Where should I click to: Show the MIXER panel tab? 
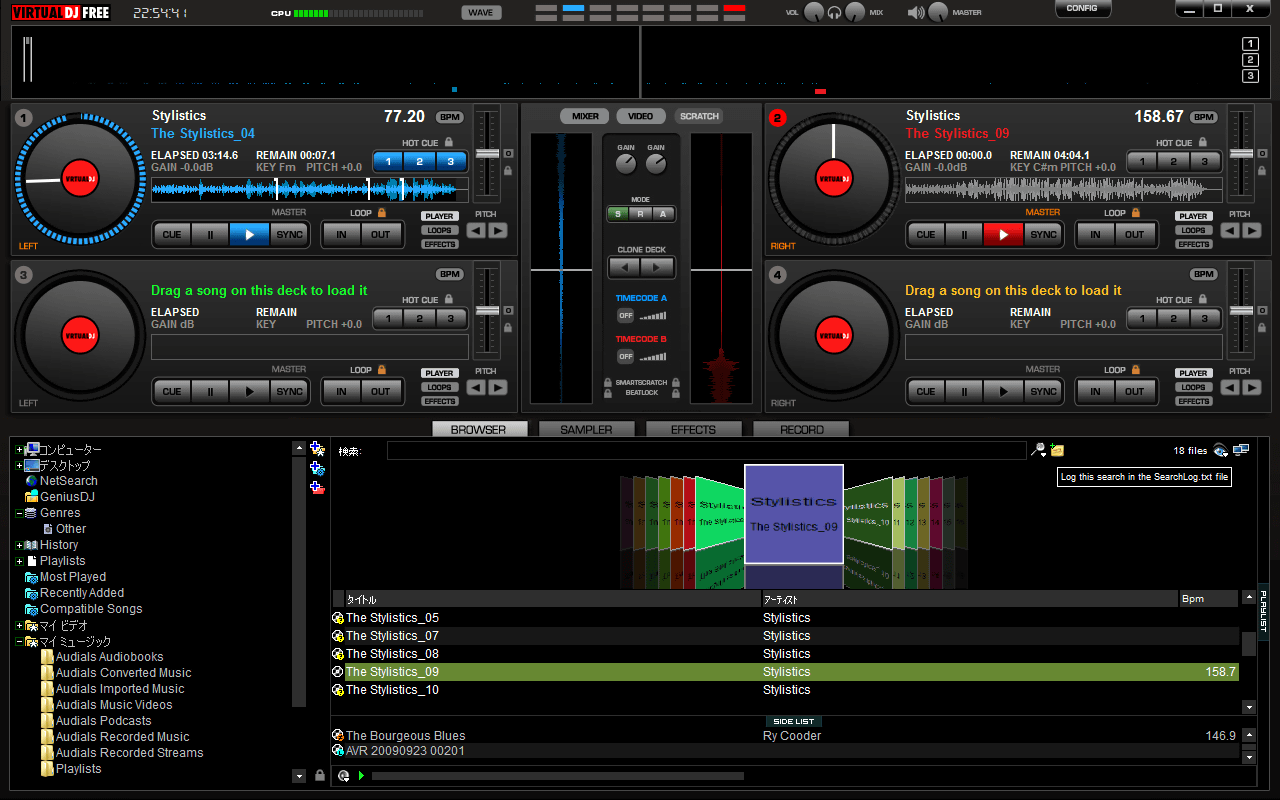tap(585, 116)
